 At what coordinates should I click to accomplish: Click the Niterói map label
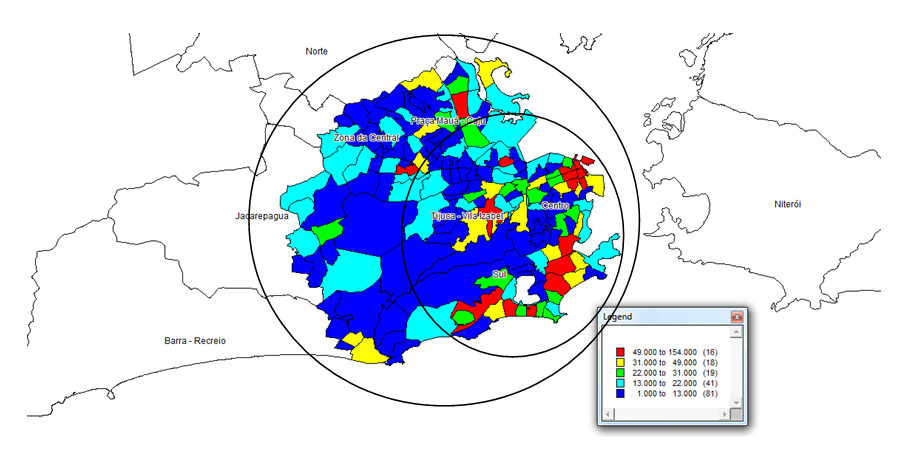[788, 204]
